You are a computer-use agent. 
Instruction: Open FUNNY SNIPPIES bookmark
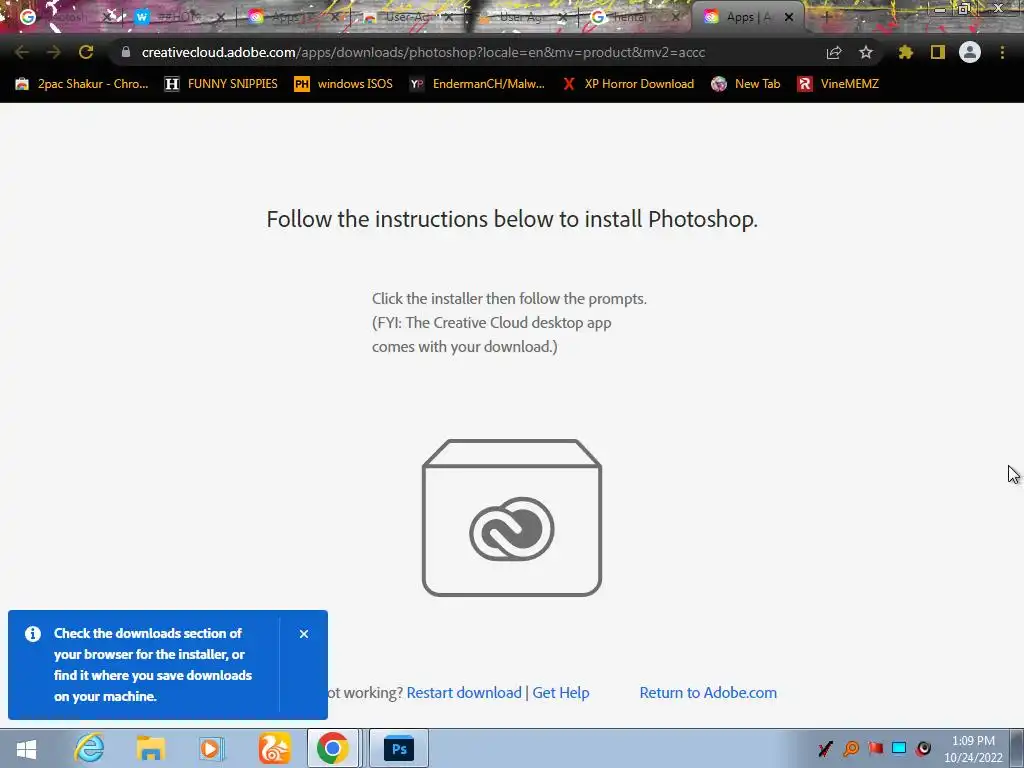click(x=221, y=84)
